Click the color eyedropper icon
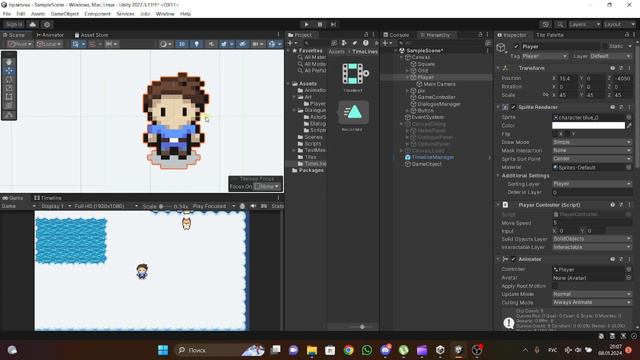This screenshot has height=360, width=640. pos(629,126)
